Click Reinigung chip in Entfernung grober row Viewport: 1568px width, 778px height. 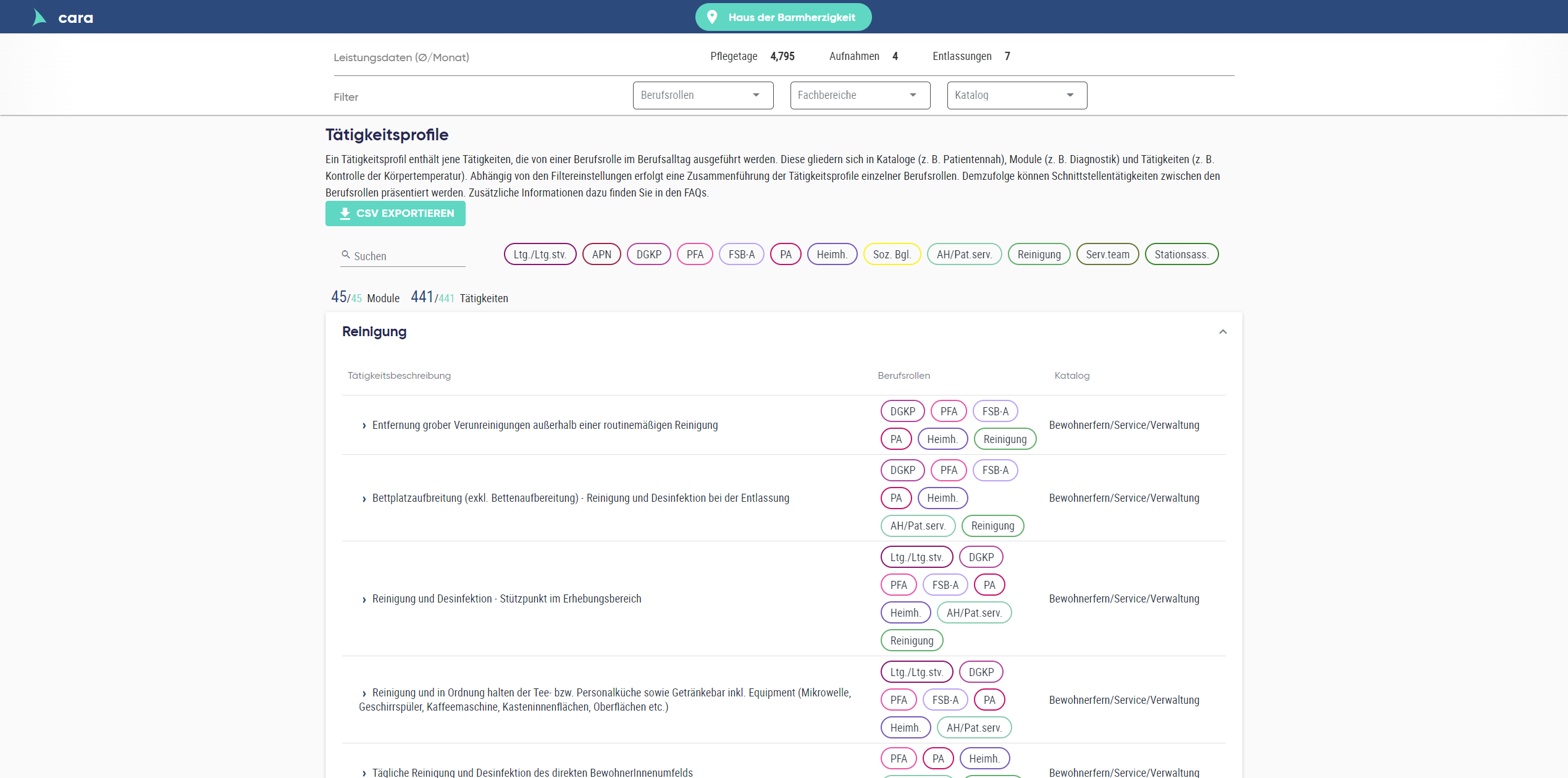pyautogui.click(x=1005, y=439)
